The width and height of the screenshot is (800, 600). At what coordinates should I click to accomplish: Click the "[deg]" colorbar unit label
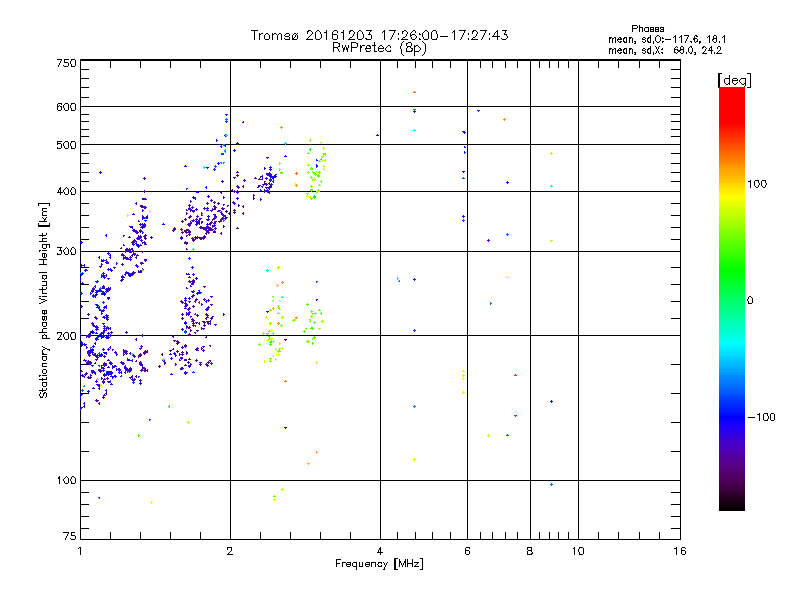734,80
